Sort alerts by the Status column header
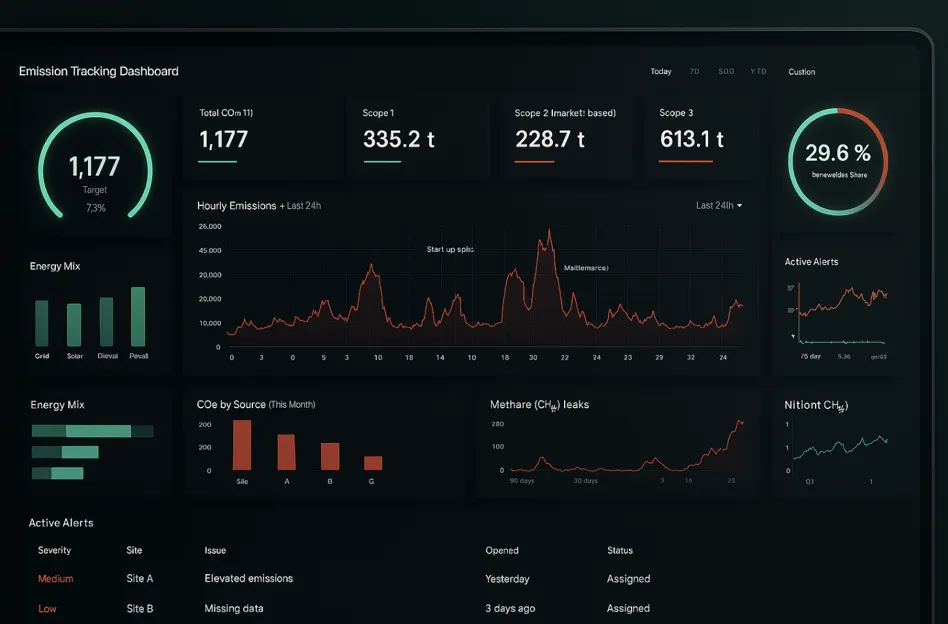The height and width of the screenshot is (624, 948). (620, 550)
